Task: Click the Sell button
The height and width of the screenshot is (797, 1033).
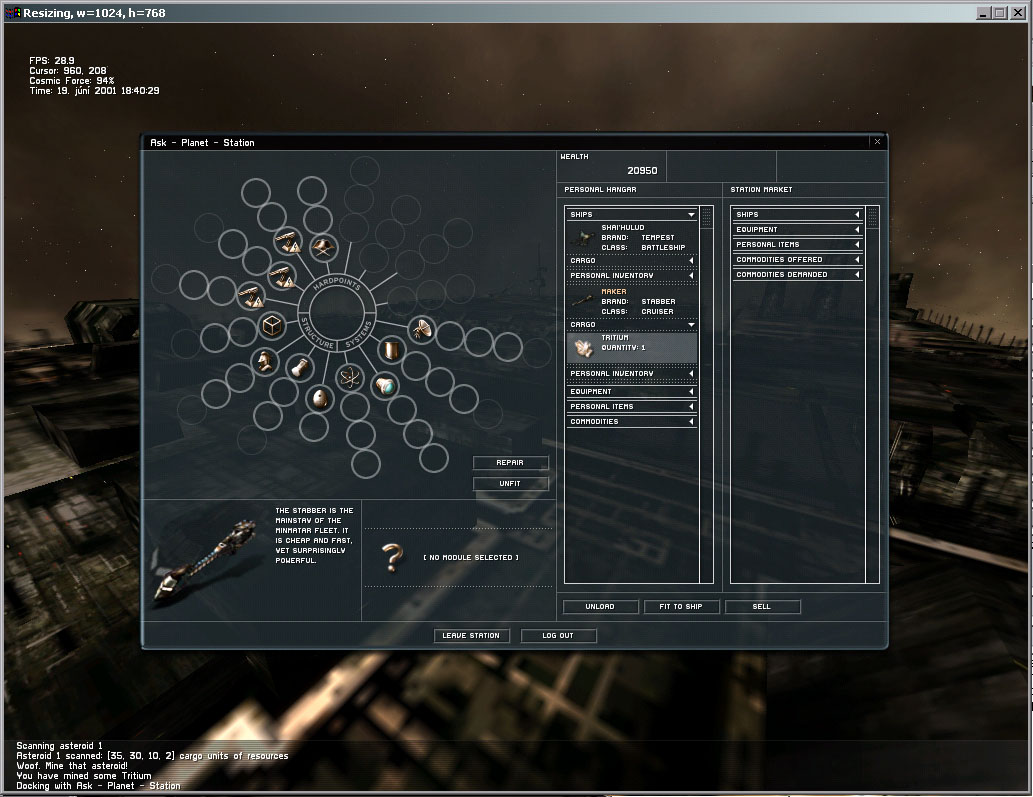Action: click(762, 607)
